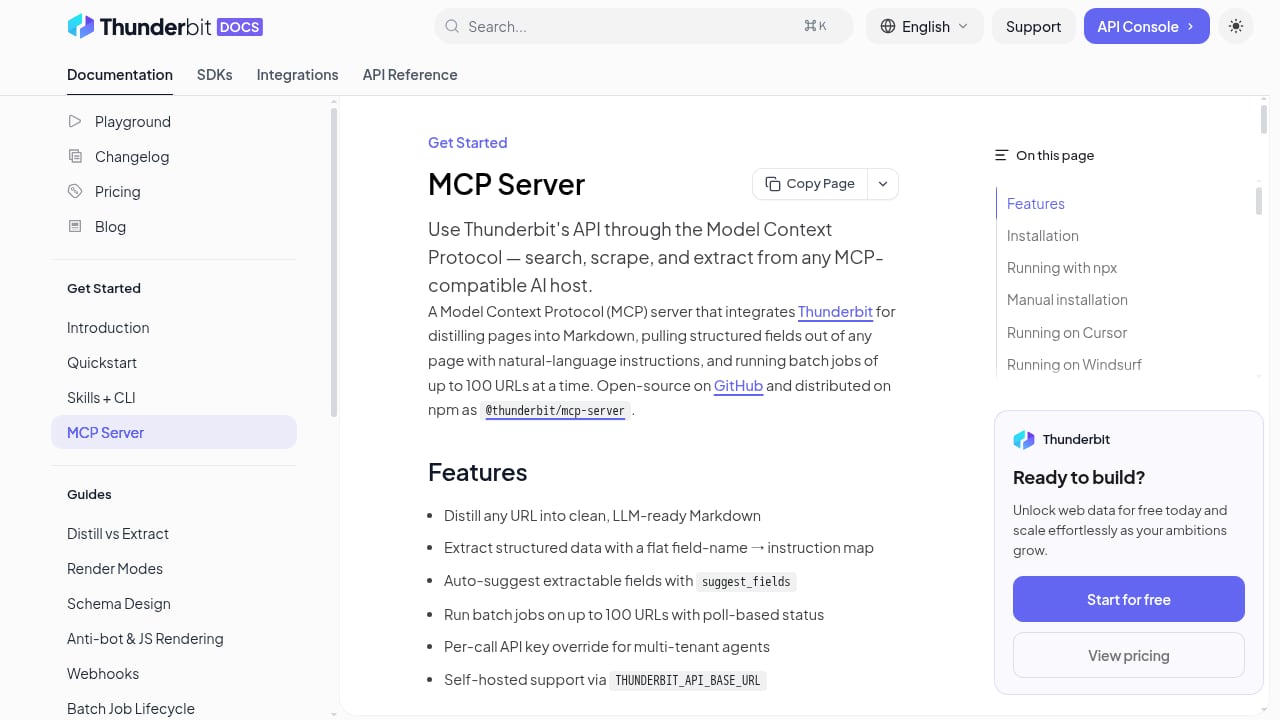Click the Changelog icon in sidebar
1280x720 pixels.
click(75, 156)
